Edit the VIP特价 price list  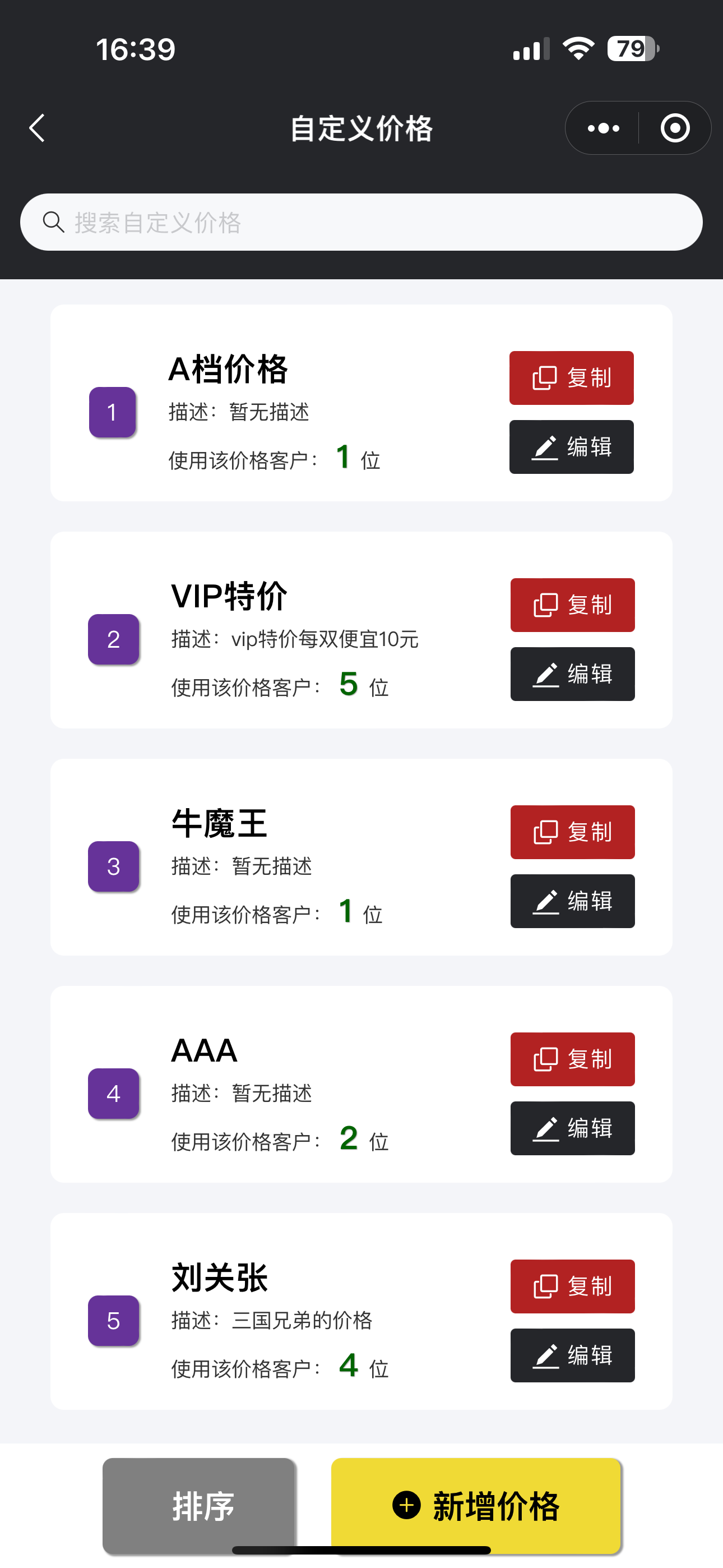572,674
